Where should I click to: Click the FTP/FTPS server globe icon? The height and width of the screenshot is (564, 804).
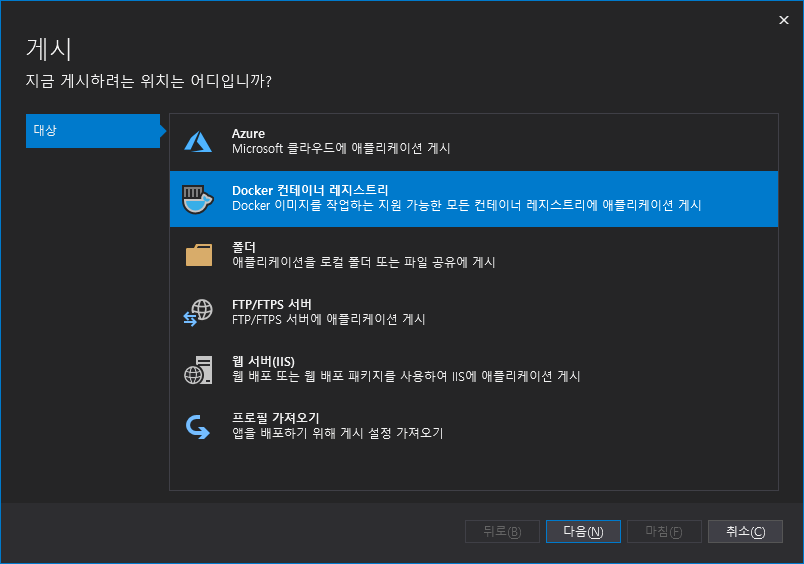point(198,313)
